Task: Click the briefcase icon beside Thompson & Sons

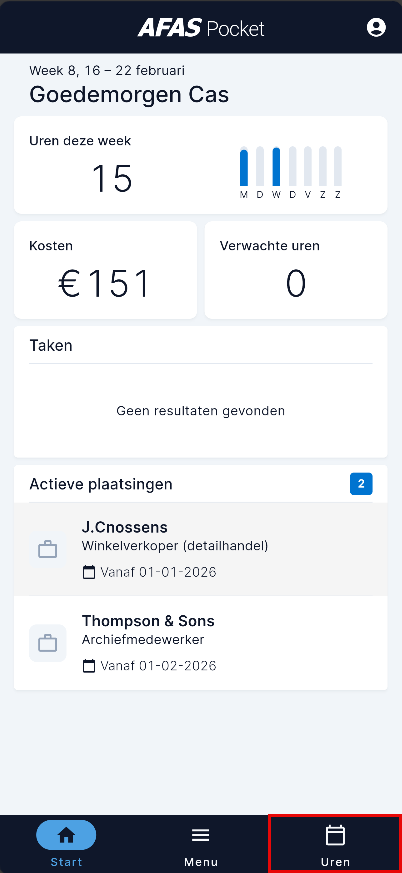Action: [47, 643]
